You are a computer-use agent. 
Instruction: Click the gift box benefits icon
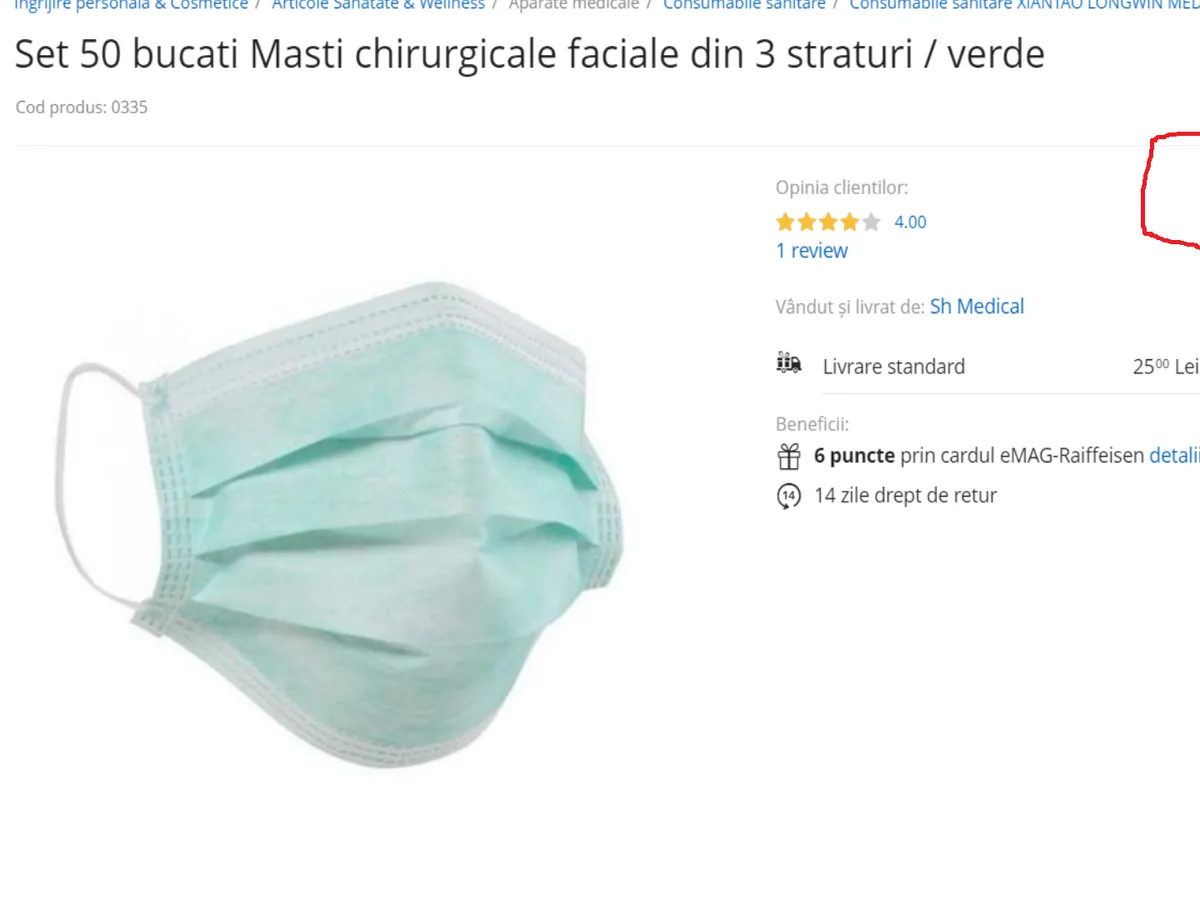(x=789, y=457)
